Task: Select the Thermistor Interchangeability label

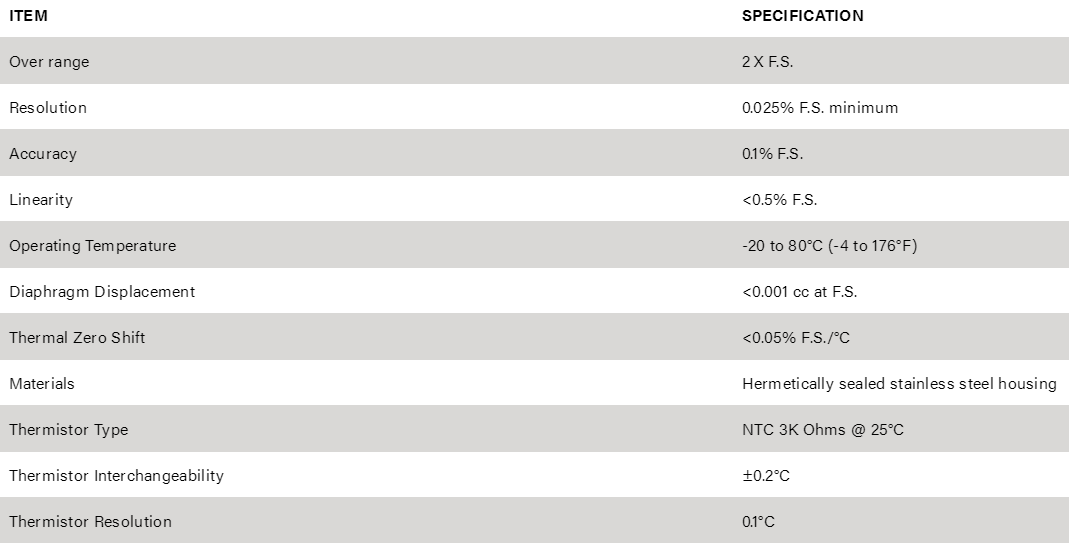Action: (117, 476)
